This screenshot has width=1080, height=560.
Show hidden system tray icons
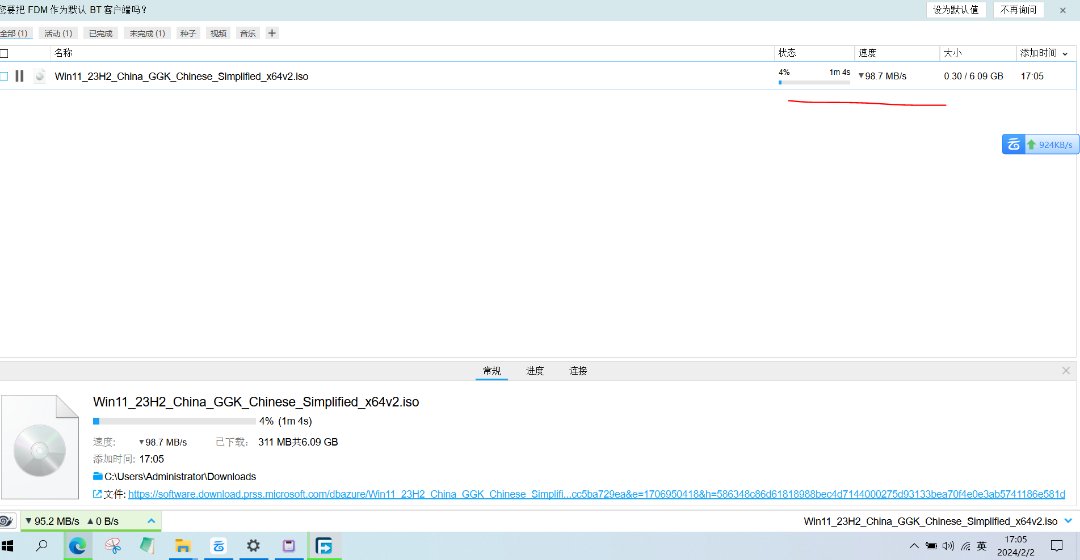point(915,546)
